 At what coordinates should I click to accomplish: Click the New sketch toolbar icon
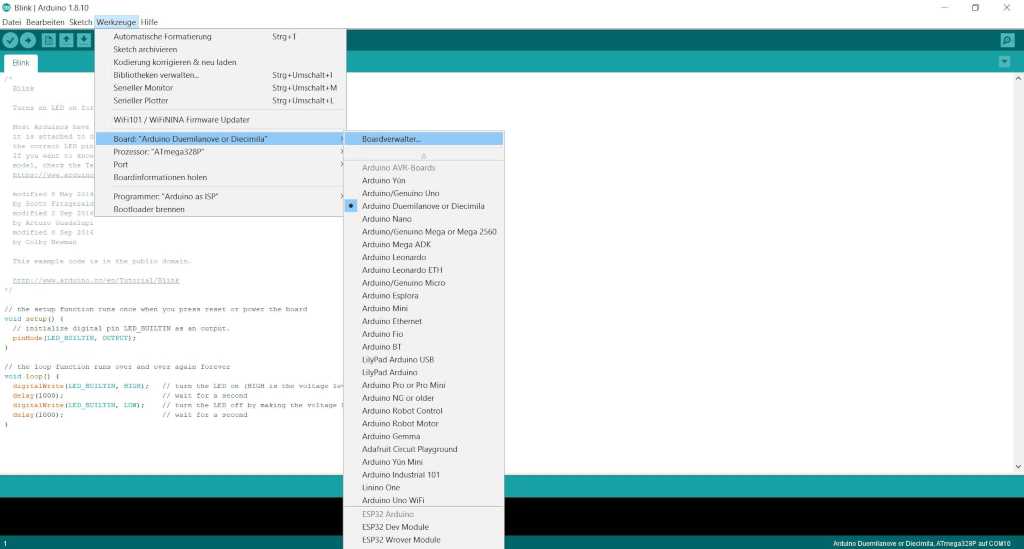(48, 40)
